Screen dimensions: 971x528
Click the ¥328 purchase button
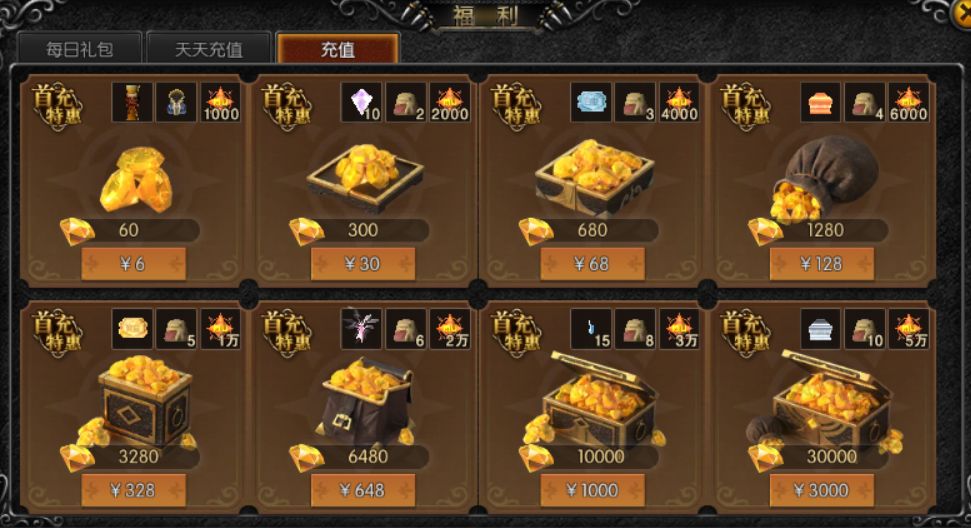133,490
